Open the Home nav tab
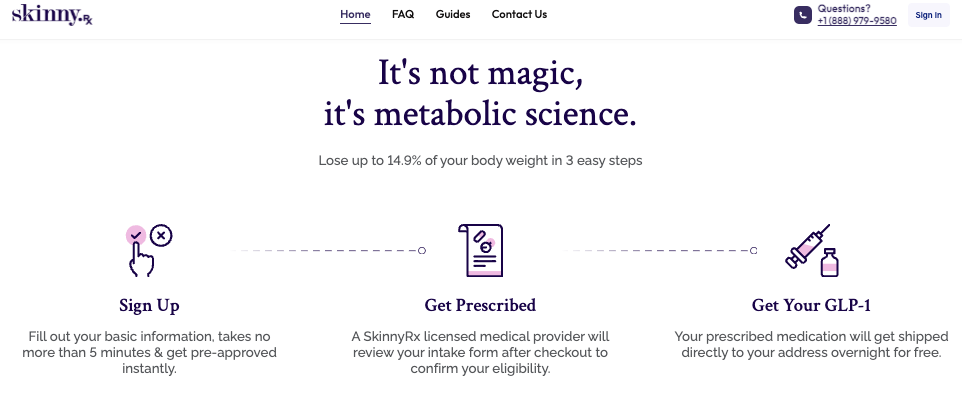Screen dimensions: 962x397 [355, 14]
